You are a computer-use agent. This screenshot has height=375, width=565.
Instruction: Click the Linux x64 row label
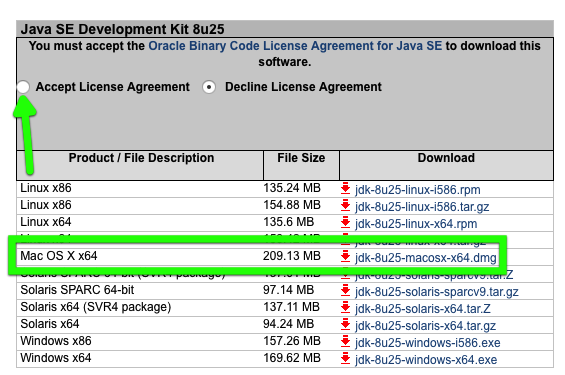point(46,222)
